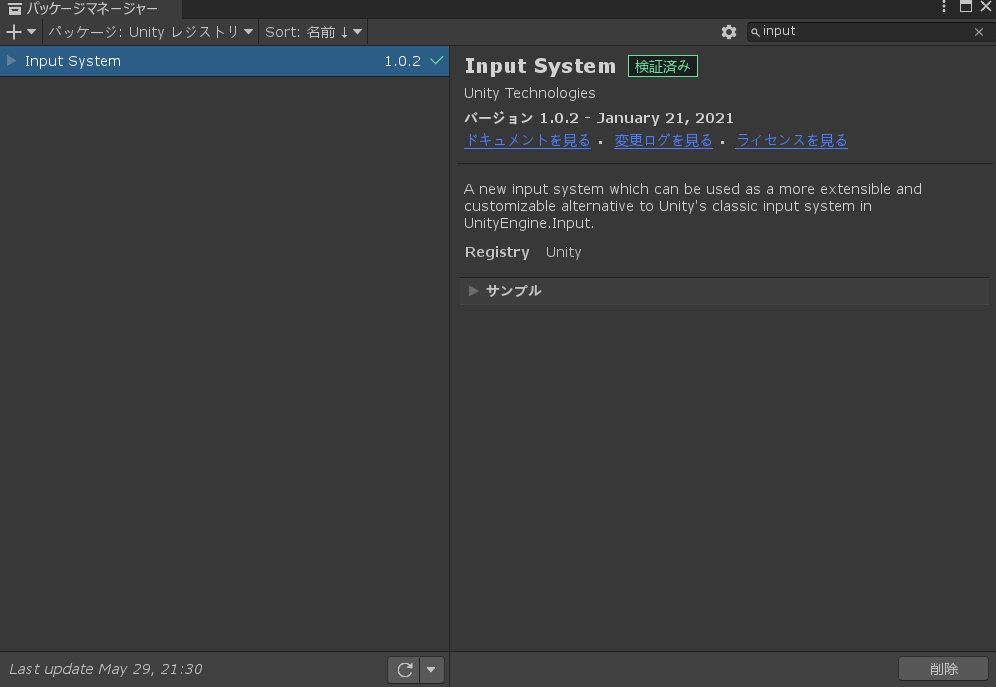Open the ドキュメントを見る link
The image size is (996, 687).
[527, 140]
